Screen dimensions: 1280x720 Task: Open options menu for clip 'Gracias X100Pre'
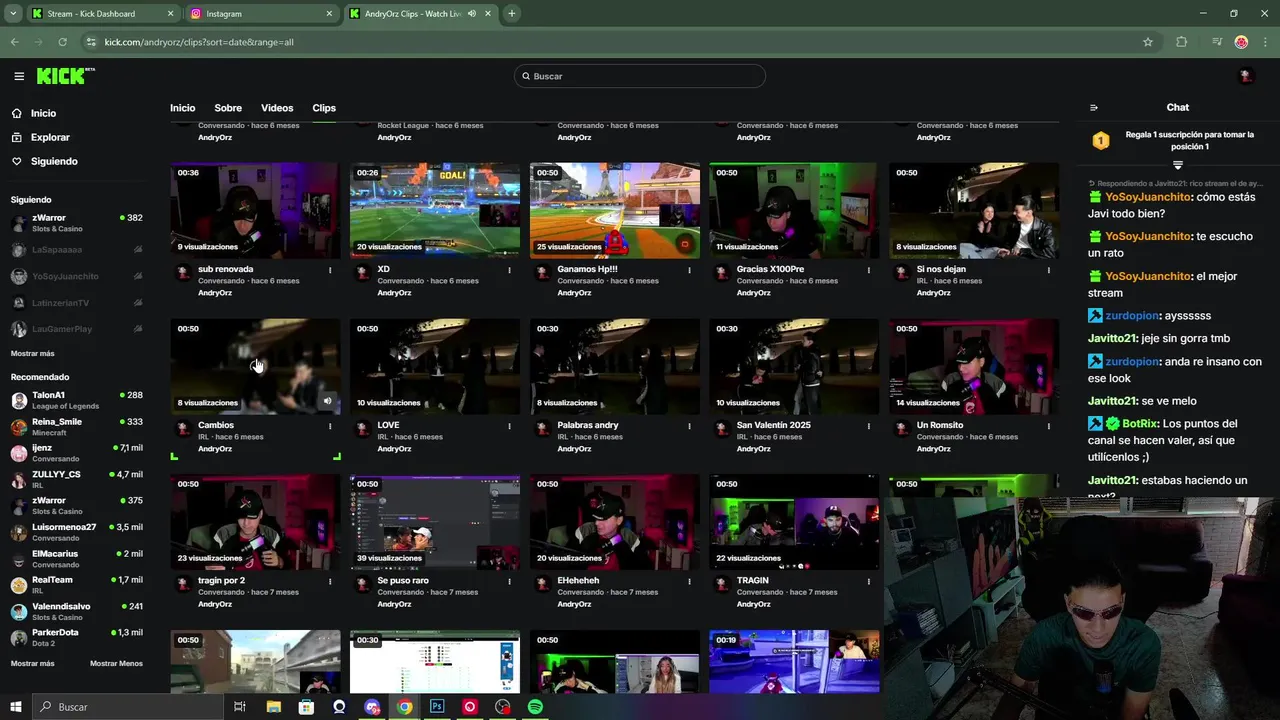point(868,270)
